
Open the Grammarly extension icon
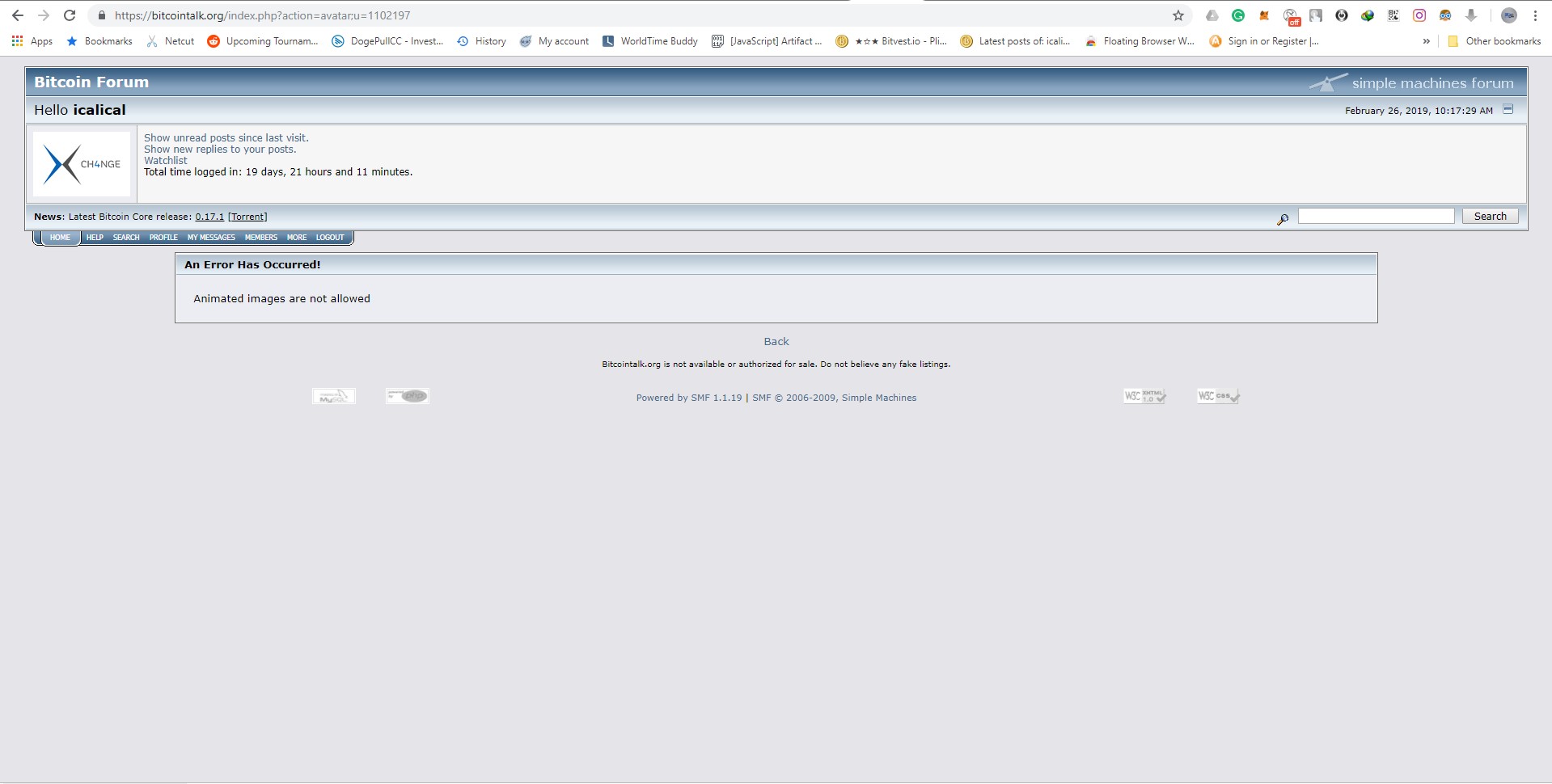1237,15
